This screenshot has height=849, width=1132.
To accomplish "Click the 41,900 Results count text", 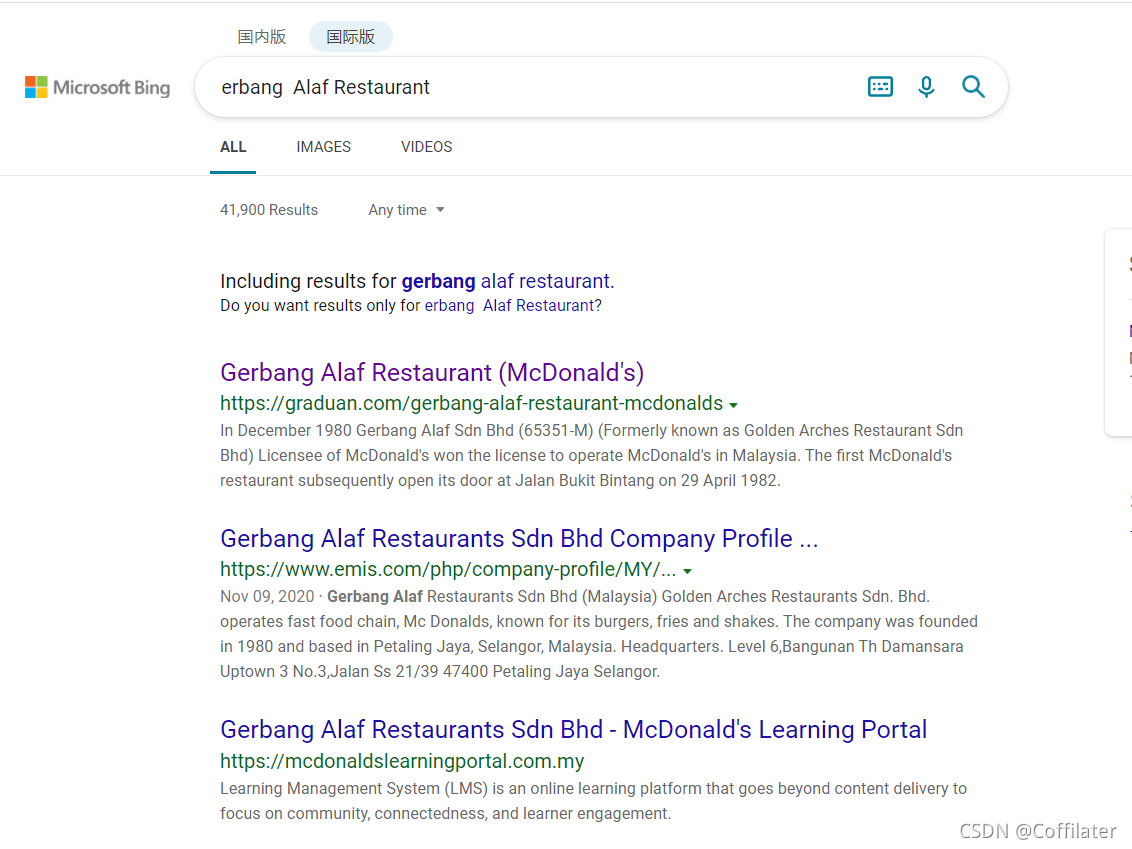I will (269, 210).
